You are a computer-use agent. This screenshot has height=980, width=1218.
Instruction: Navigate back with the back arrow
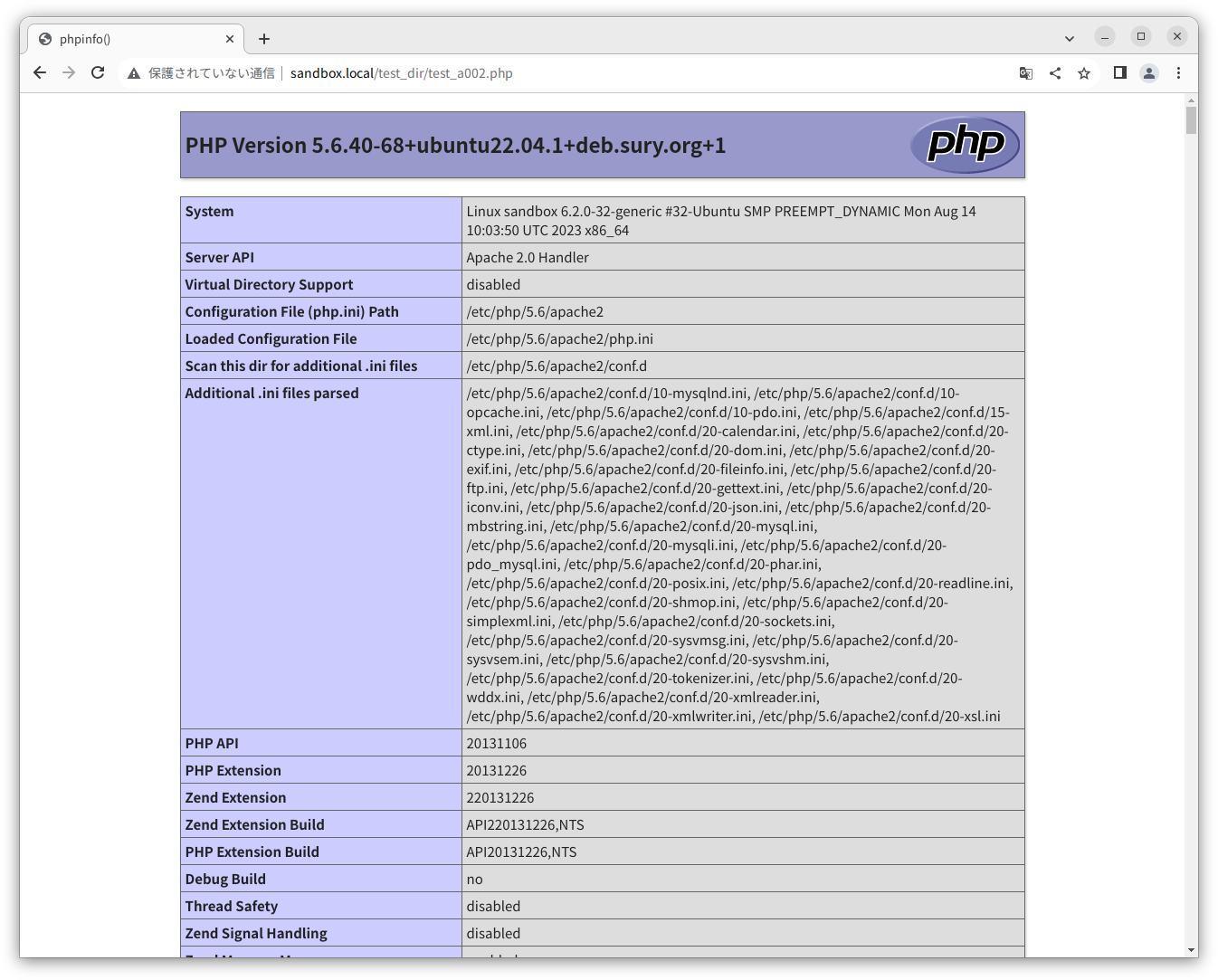click(39, 73)
